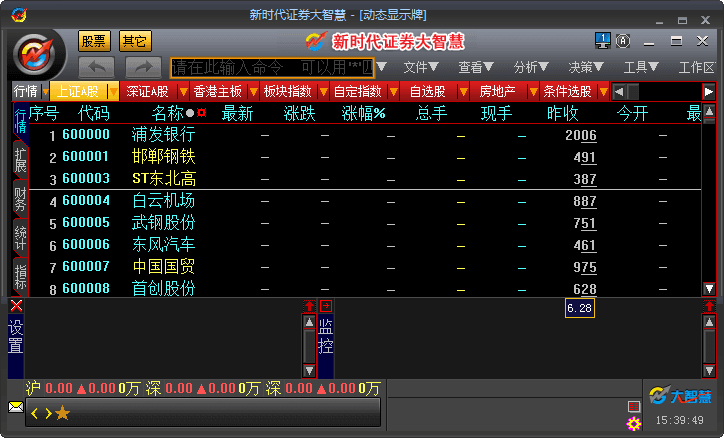Open the 决策 menu

(x=586, y=67)
